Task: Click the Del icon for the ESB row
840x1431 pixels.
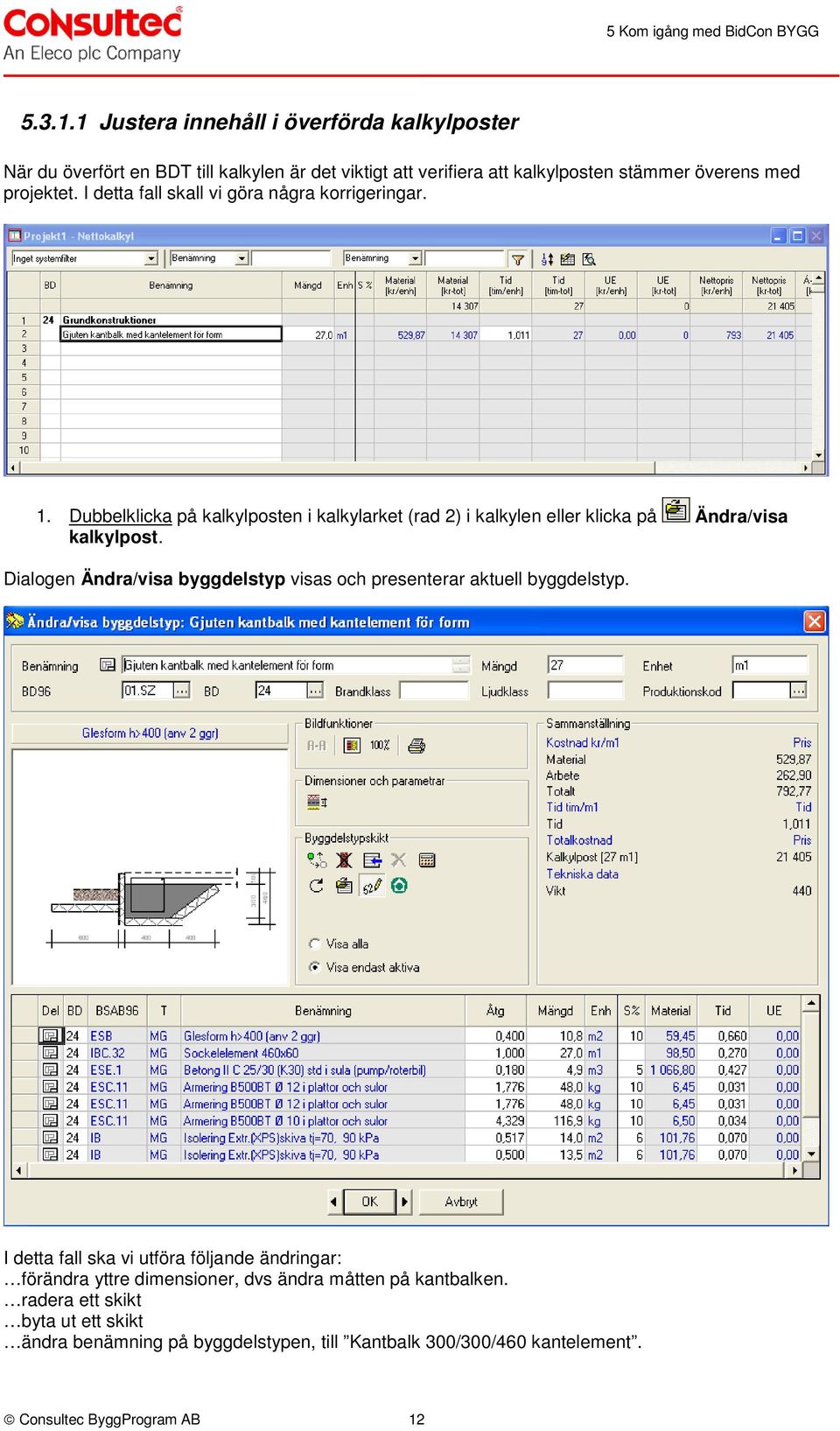Action: tap(50, 1036)
